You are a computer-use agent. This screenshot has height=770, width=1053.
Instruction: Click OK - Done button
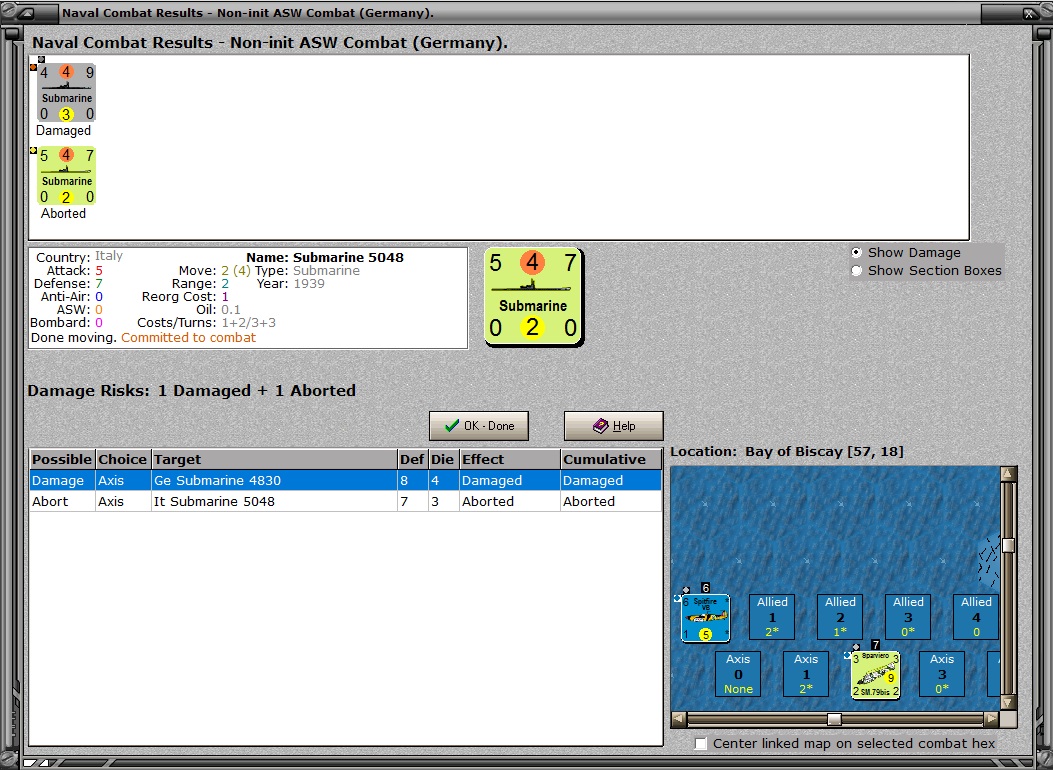tap(479, 426)
